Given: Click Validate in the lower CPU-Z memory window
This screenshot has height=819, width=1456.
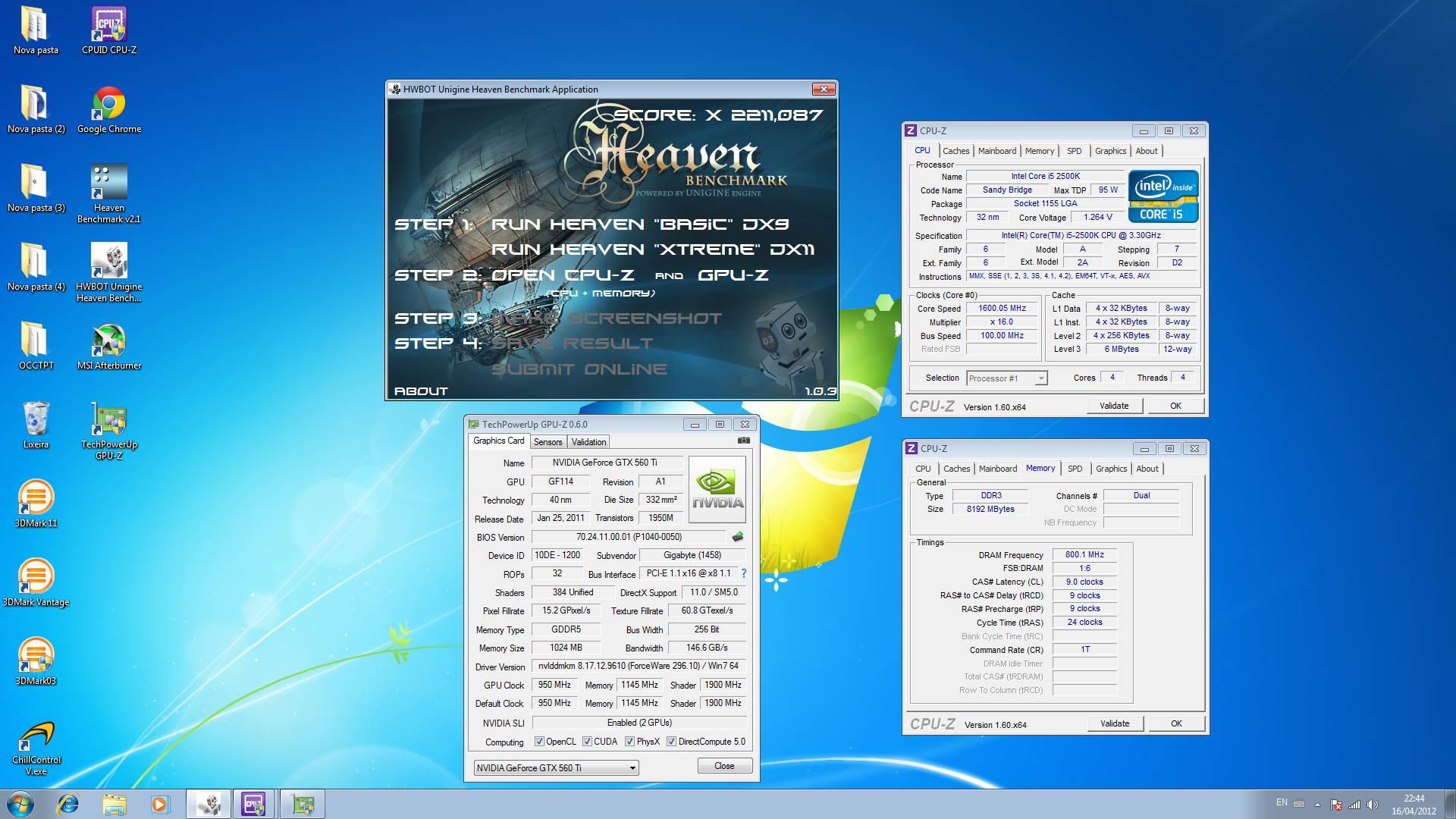Looking at the screenshot, I should (1115, 723).
